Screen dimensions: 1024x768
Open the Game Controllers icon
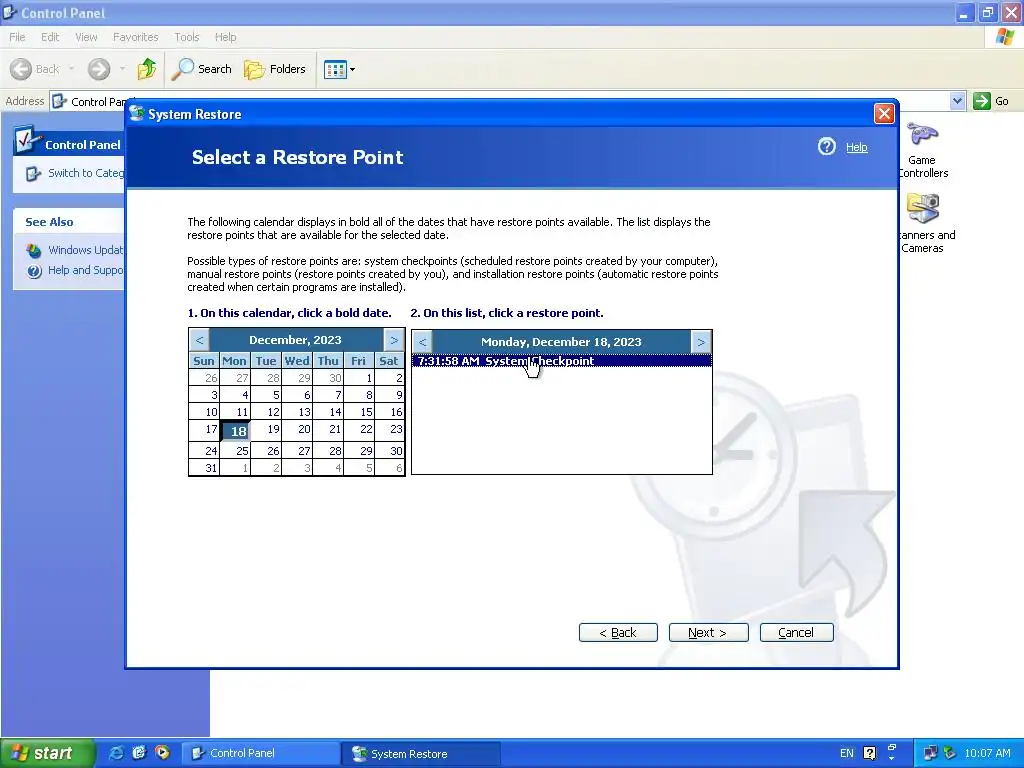tap(922, 150)
